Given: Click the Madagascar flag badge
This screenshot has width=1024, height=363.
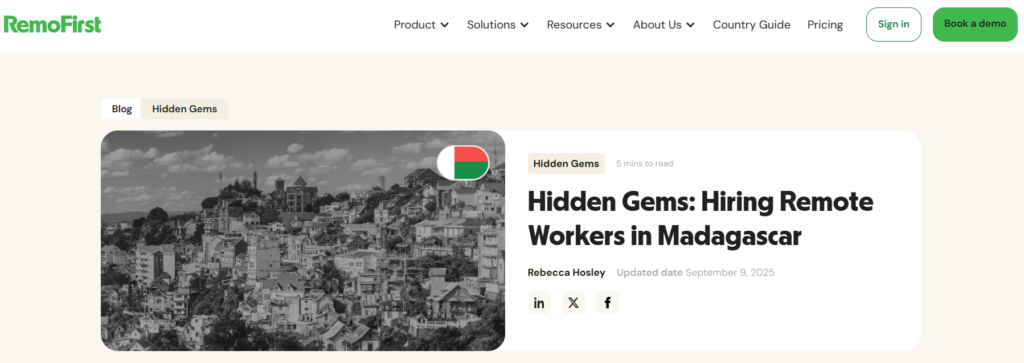Looking at the screenshot, I should (x=463, y=163).
